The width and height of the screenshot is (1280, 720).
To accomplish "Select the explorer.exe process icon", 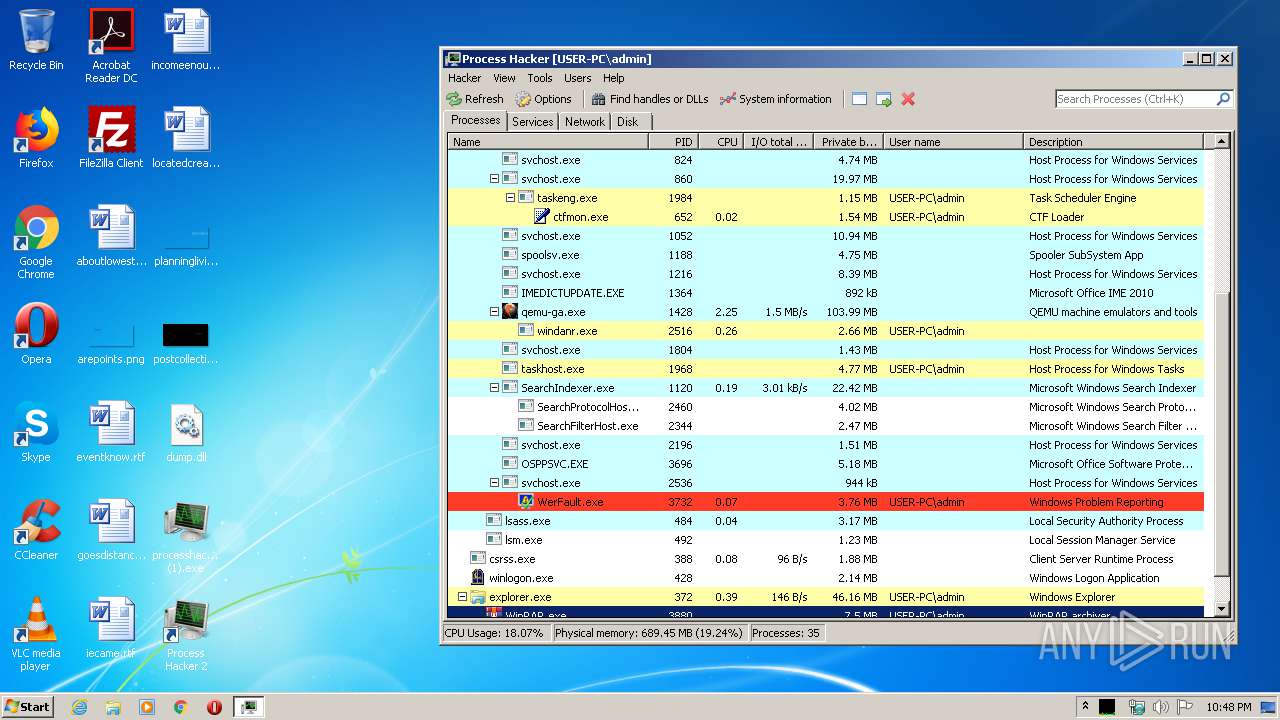I will [x=478, y=597].
